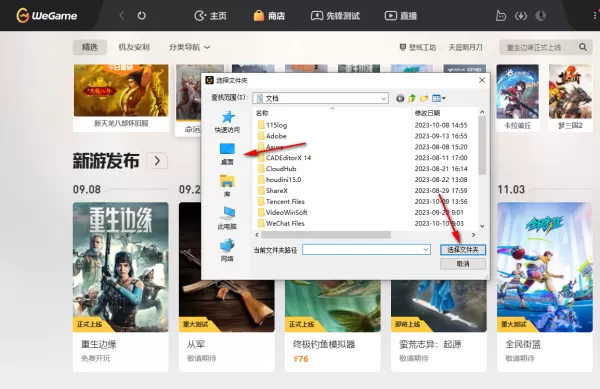This screenshot has width=600, height=389.
Task: Click the WeGame logo
Action: click(x=47, y=16)
